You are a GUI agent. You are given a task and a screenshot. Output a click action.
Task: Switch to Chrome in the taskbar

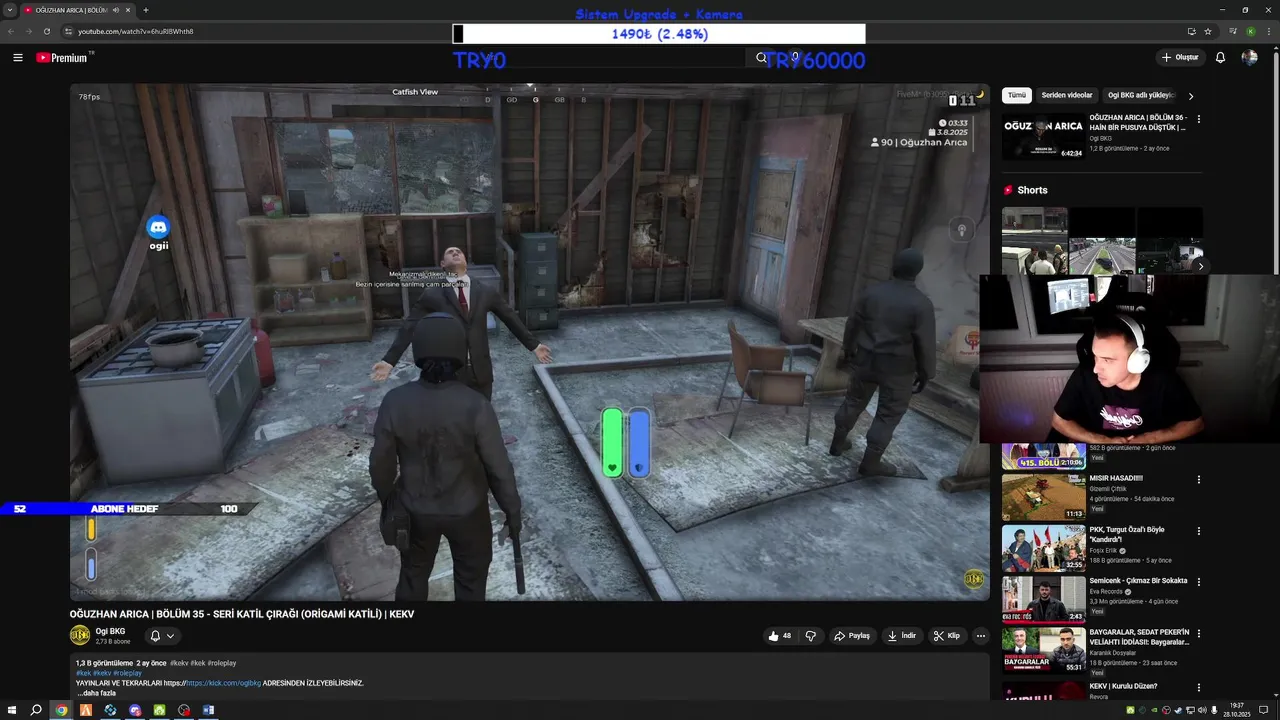point(61,710)
